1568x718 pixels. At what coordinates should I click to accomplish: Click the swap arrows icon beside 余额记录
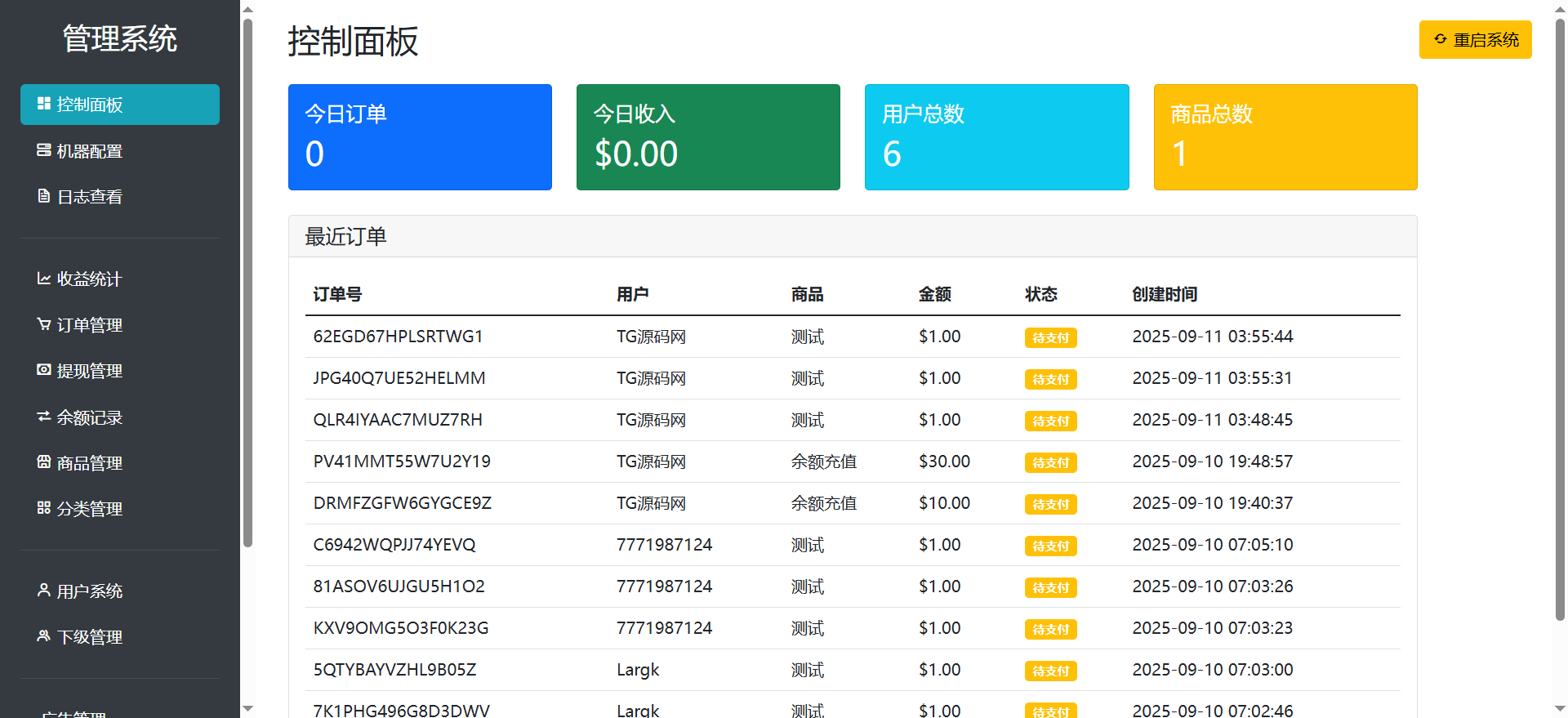[x=44, y=417]
